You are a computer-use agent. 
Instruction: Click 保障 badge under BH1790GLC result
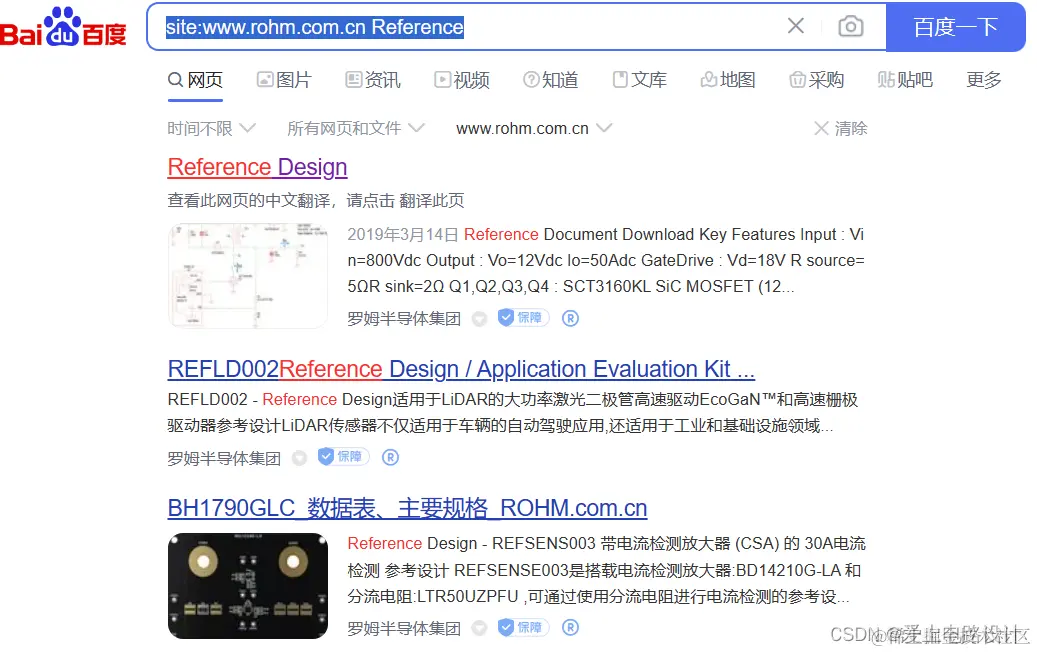pos(524,627)
